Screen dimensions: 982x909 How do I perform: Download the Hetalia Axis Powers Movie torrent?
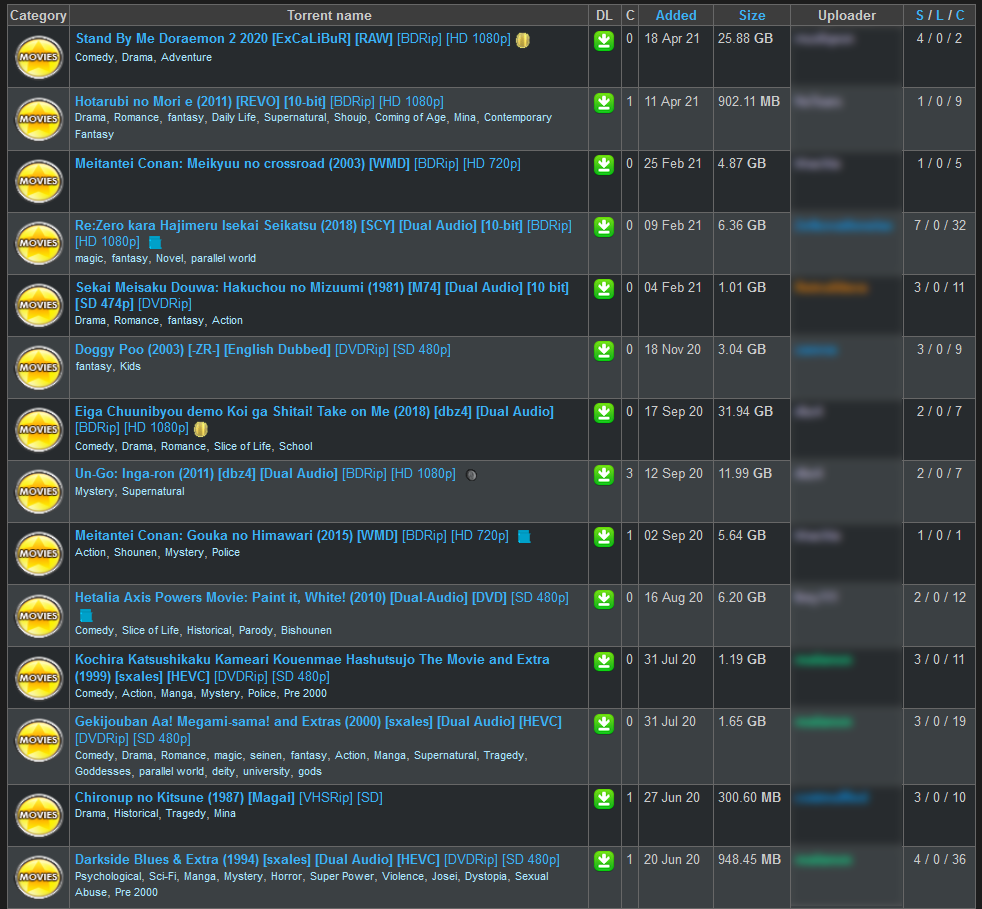604,600
